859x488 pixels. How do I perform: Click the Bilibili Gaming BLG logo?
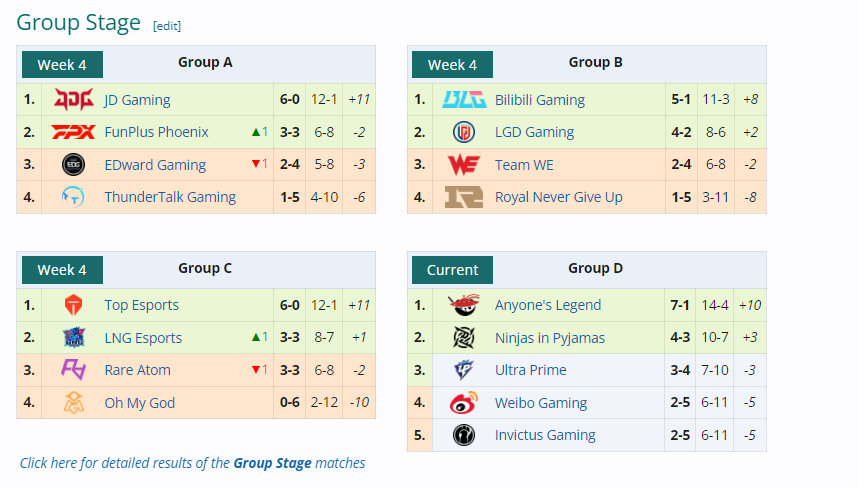464,100
